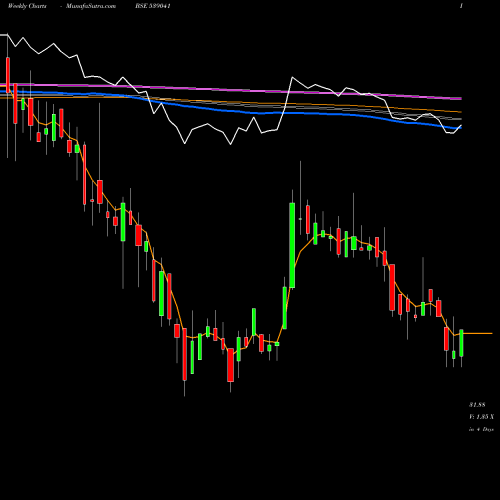Click the 'in 4 Days' text

pos(481,429)
